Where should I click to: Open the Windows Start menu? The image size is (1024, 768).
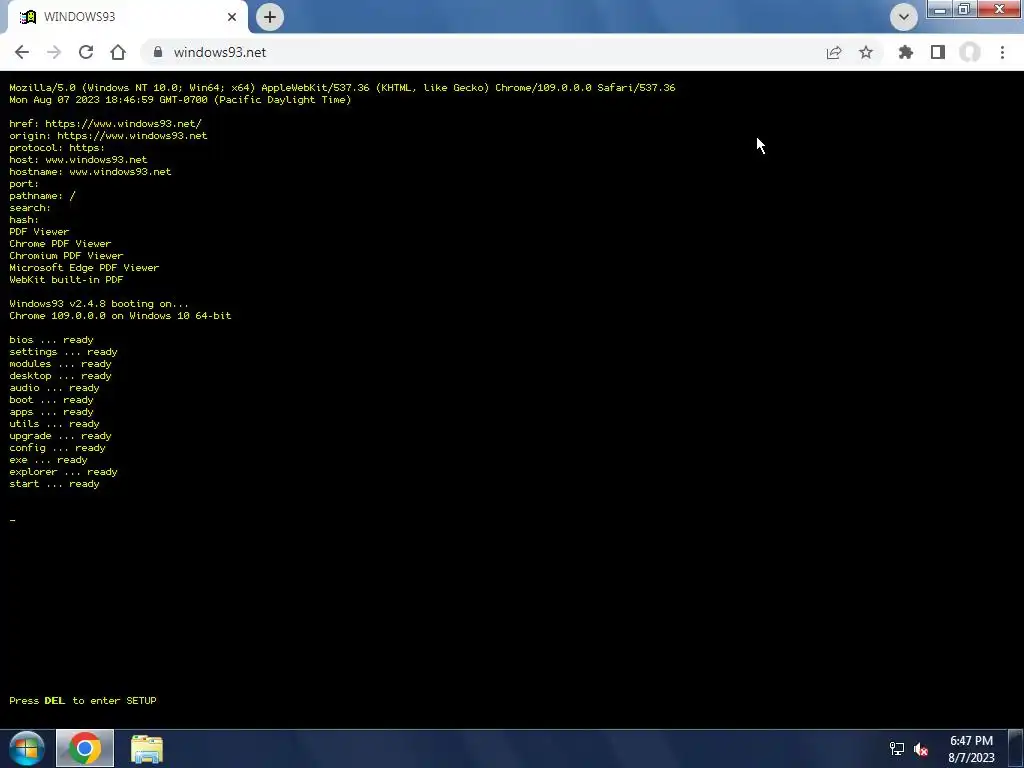tap(27, 748)
